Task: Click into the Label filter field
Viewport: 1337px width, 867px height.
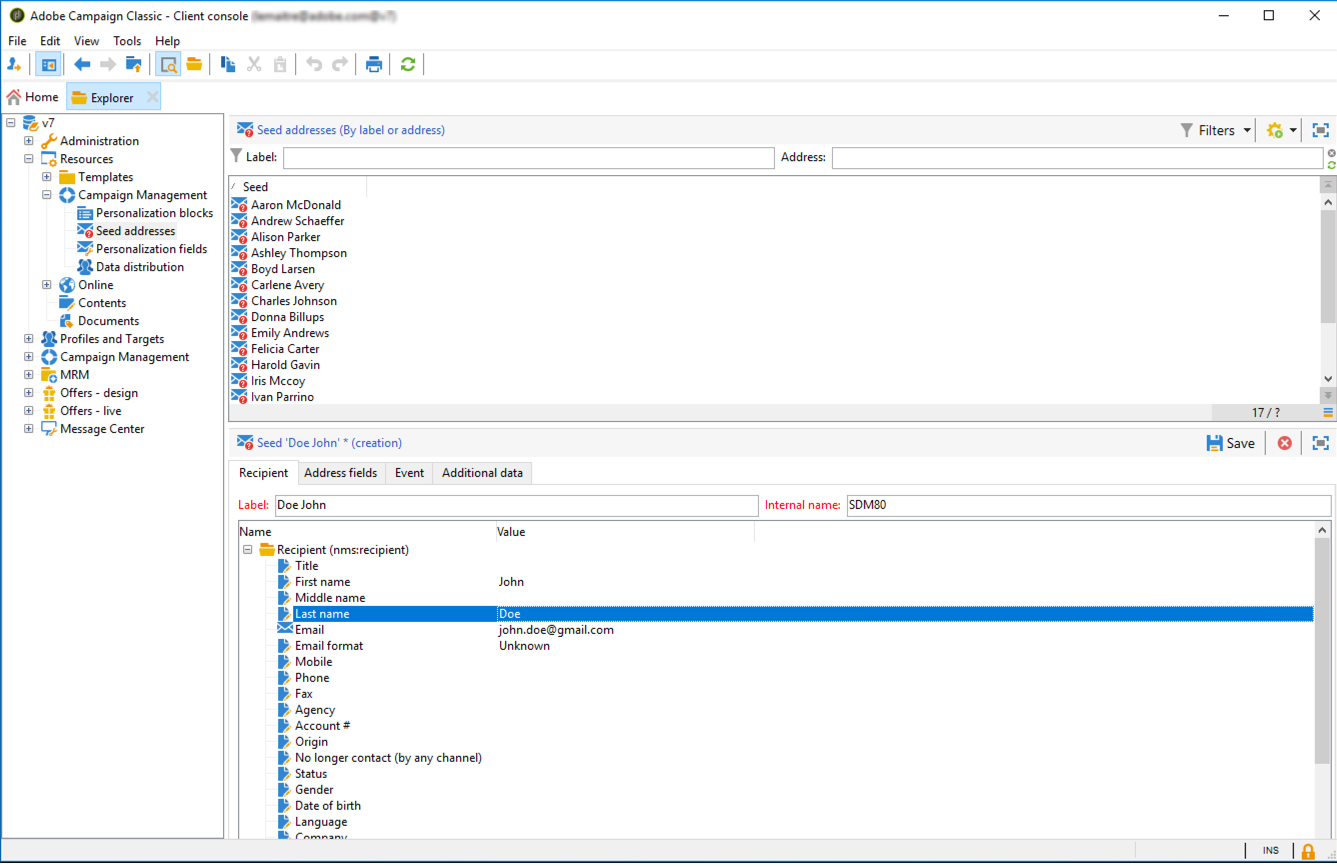Action: point(529,158)
